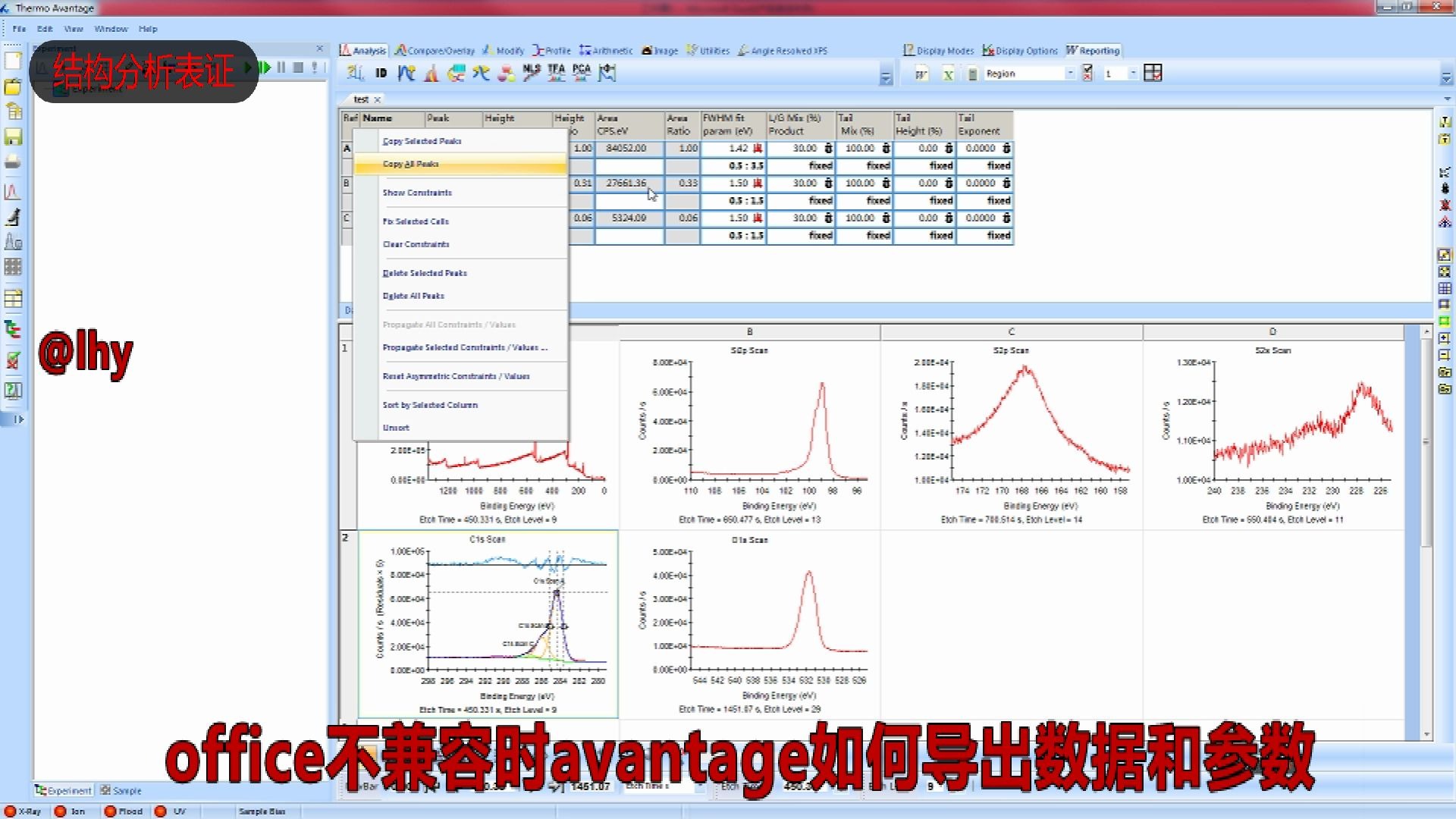Switch to the test tab

pos(358,99)
